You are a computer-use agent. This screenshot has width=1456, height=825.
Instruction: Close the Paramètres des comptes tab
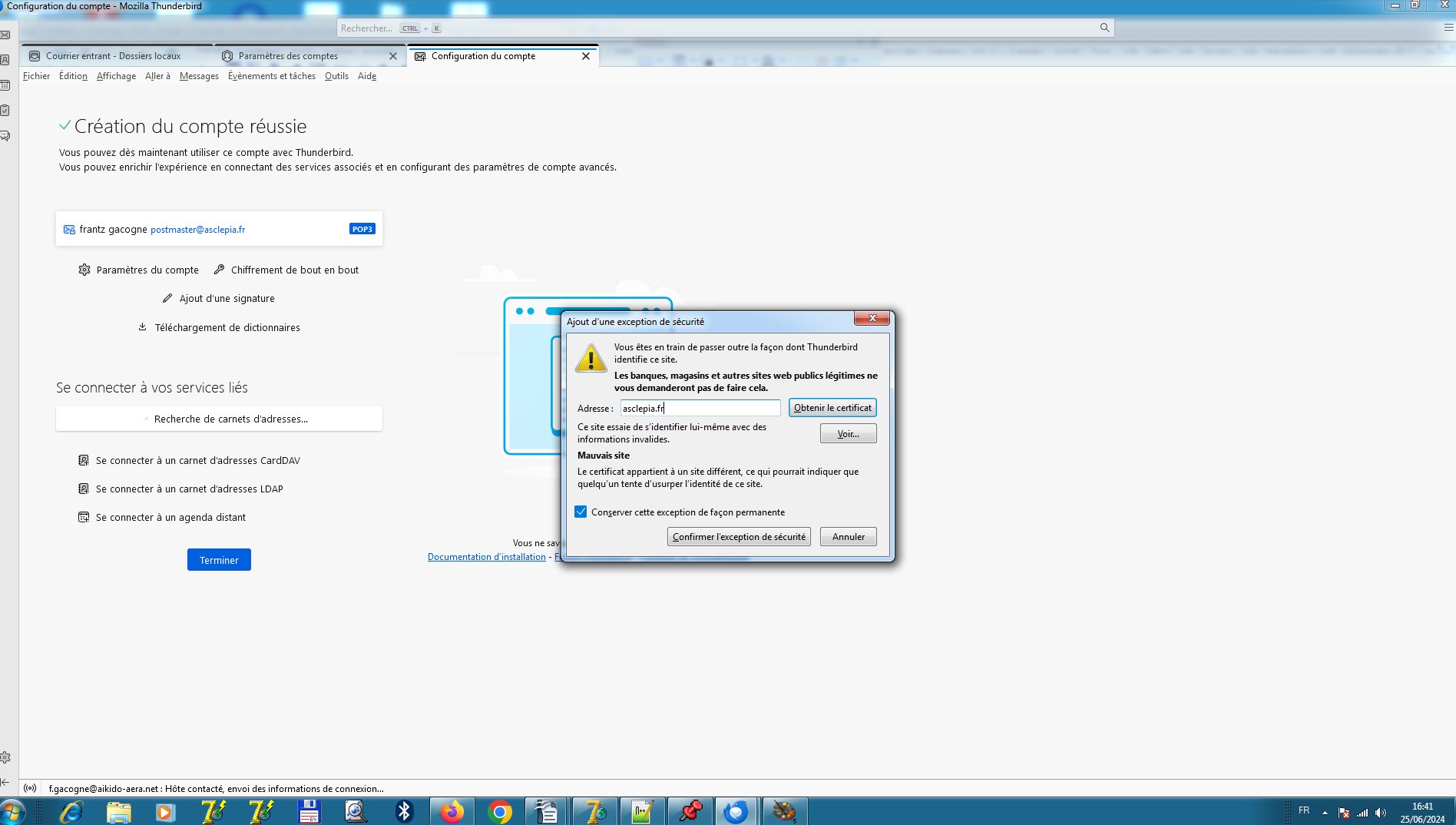pyautogui.click(x=393, y=56)
